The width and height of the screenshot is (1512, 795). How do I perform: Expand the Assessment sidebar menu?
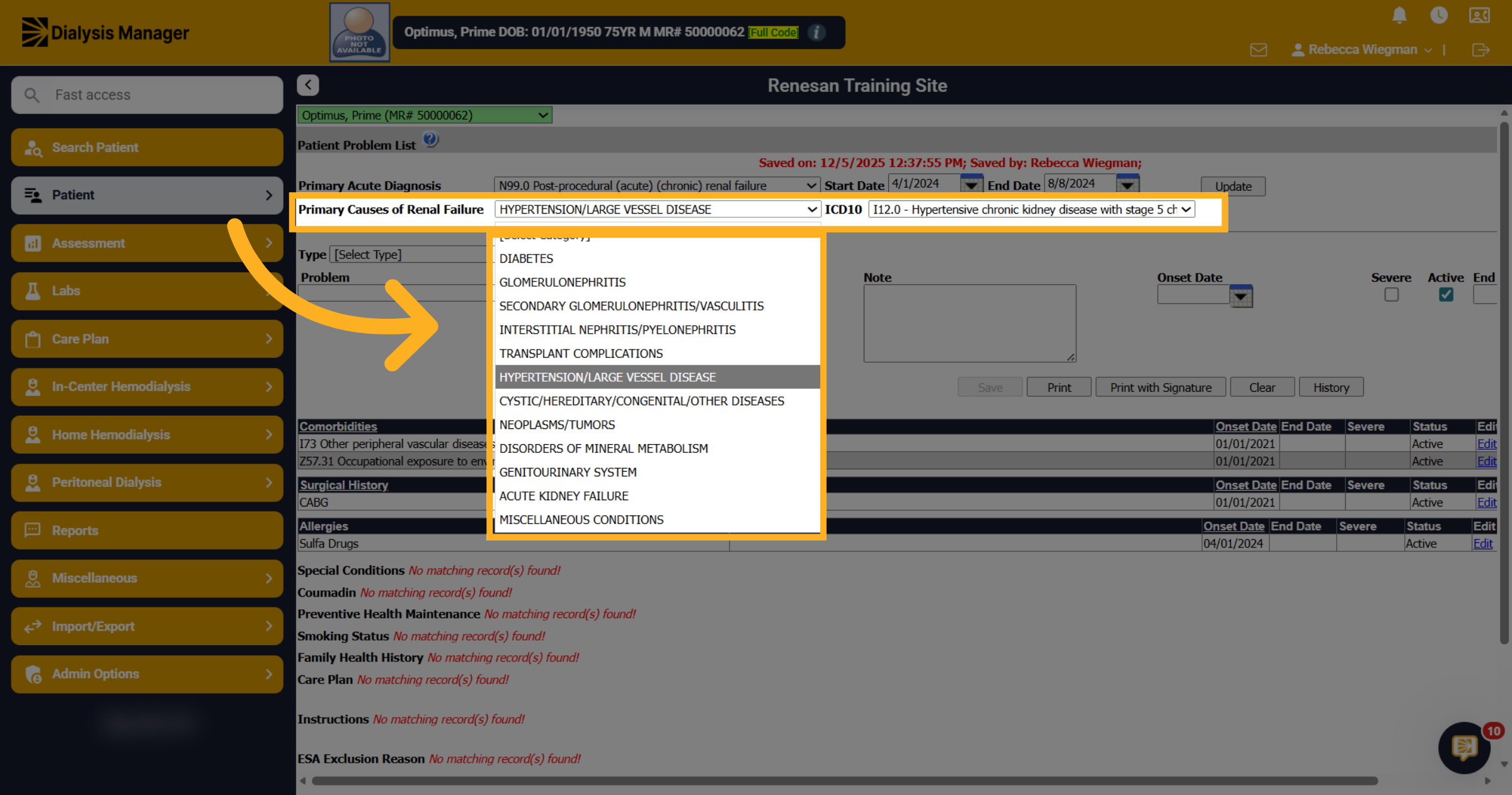click(147, 243)
